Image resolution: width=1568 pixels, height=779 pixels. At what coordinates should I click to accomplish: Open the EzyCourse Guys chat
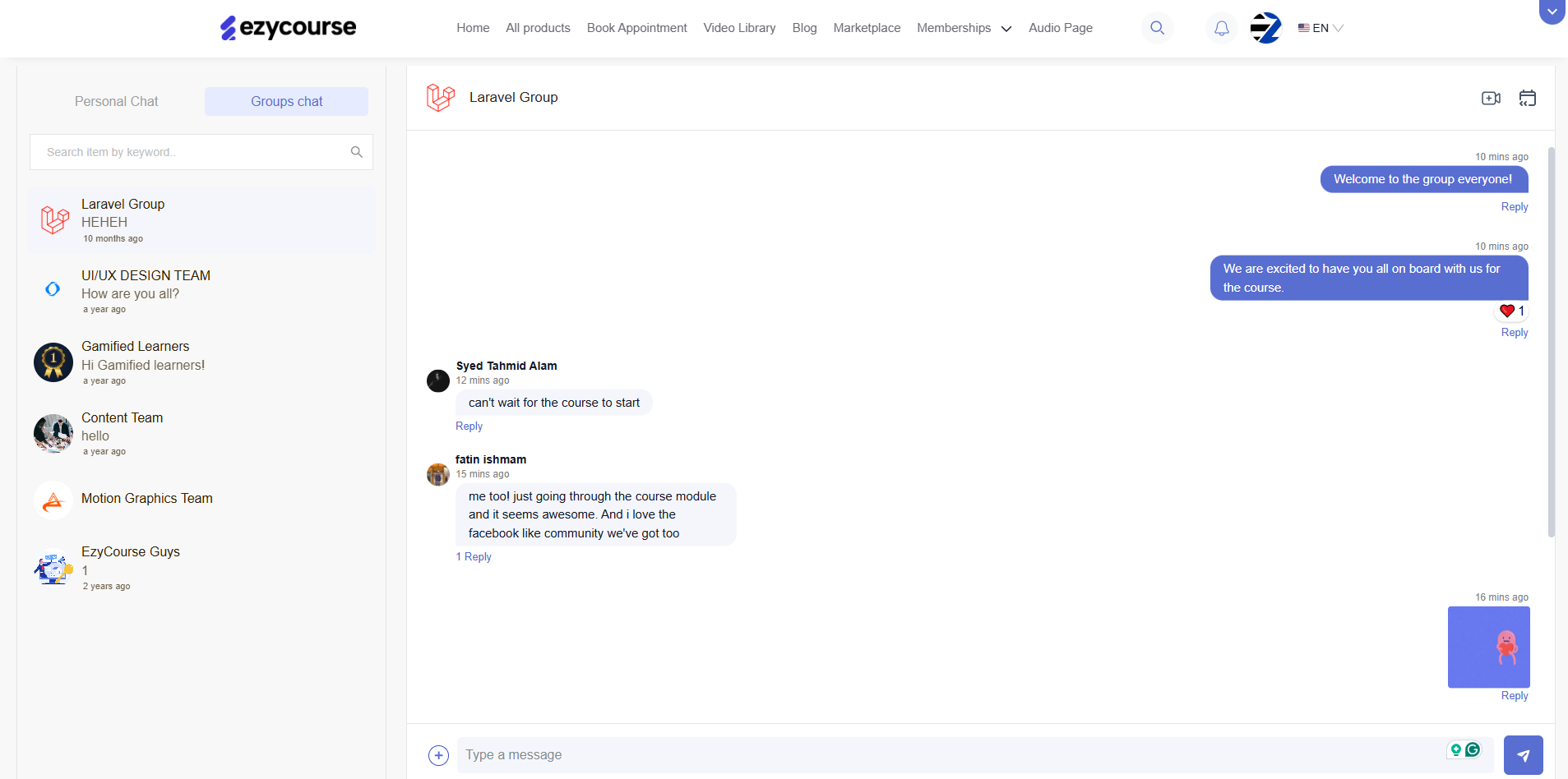pyautogui.click(x=201, y=568)
